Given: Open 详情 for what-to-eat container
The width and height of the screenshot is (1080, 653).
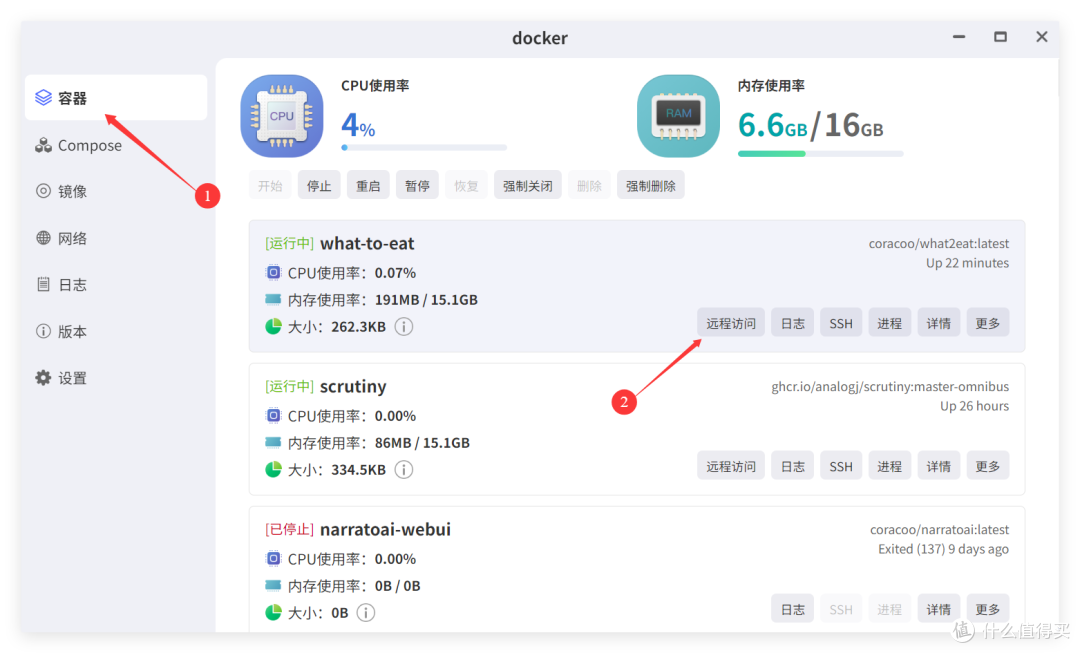Looking at the screenshot, I should [938, 322].
